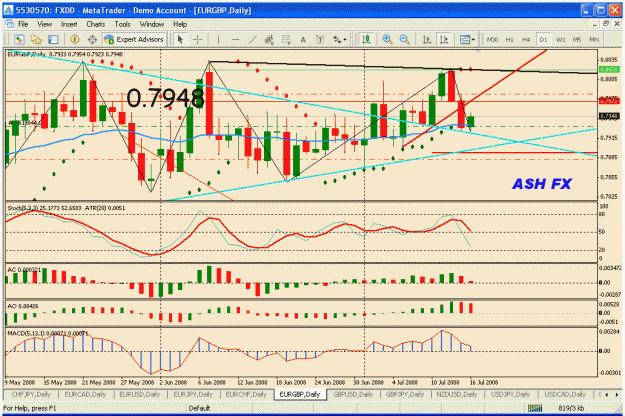
Task: Open the Insert menu
Action: pos(69,24)
